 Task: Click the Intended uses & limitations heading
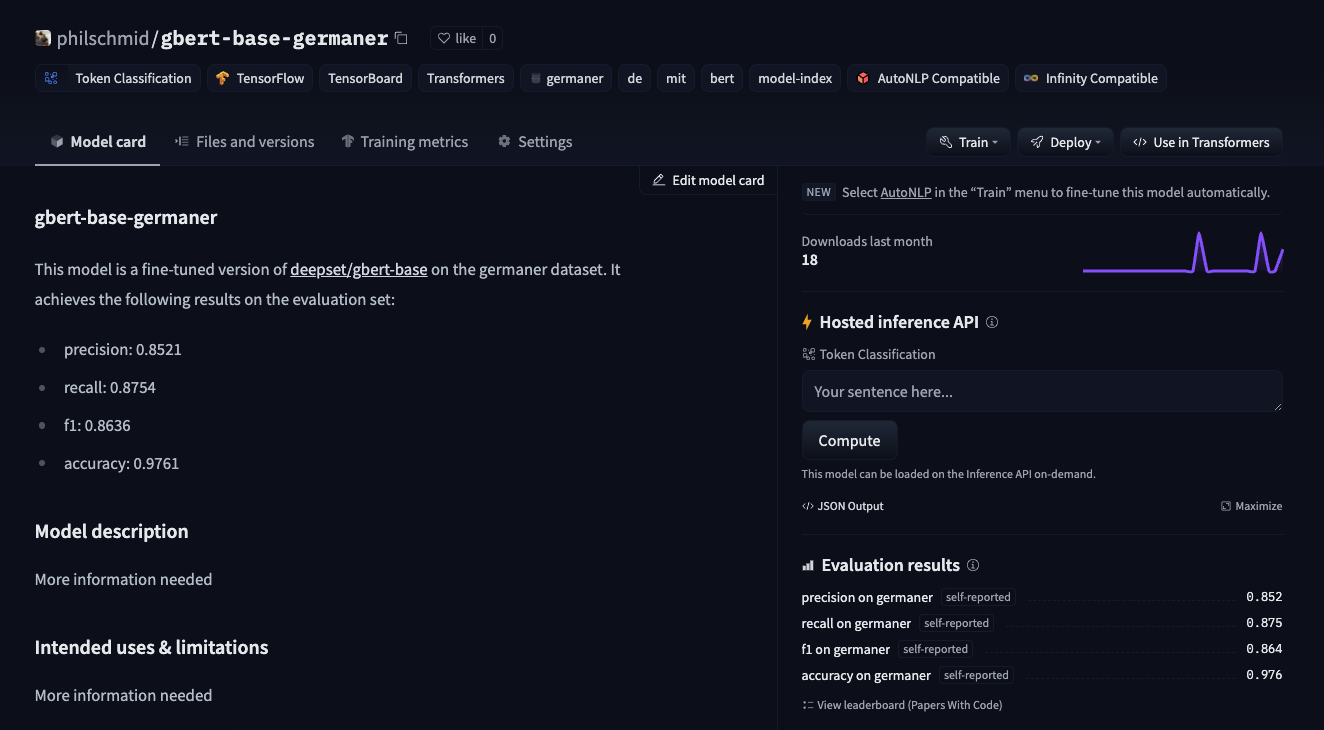[x=151, y=647]
